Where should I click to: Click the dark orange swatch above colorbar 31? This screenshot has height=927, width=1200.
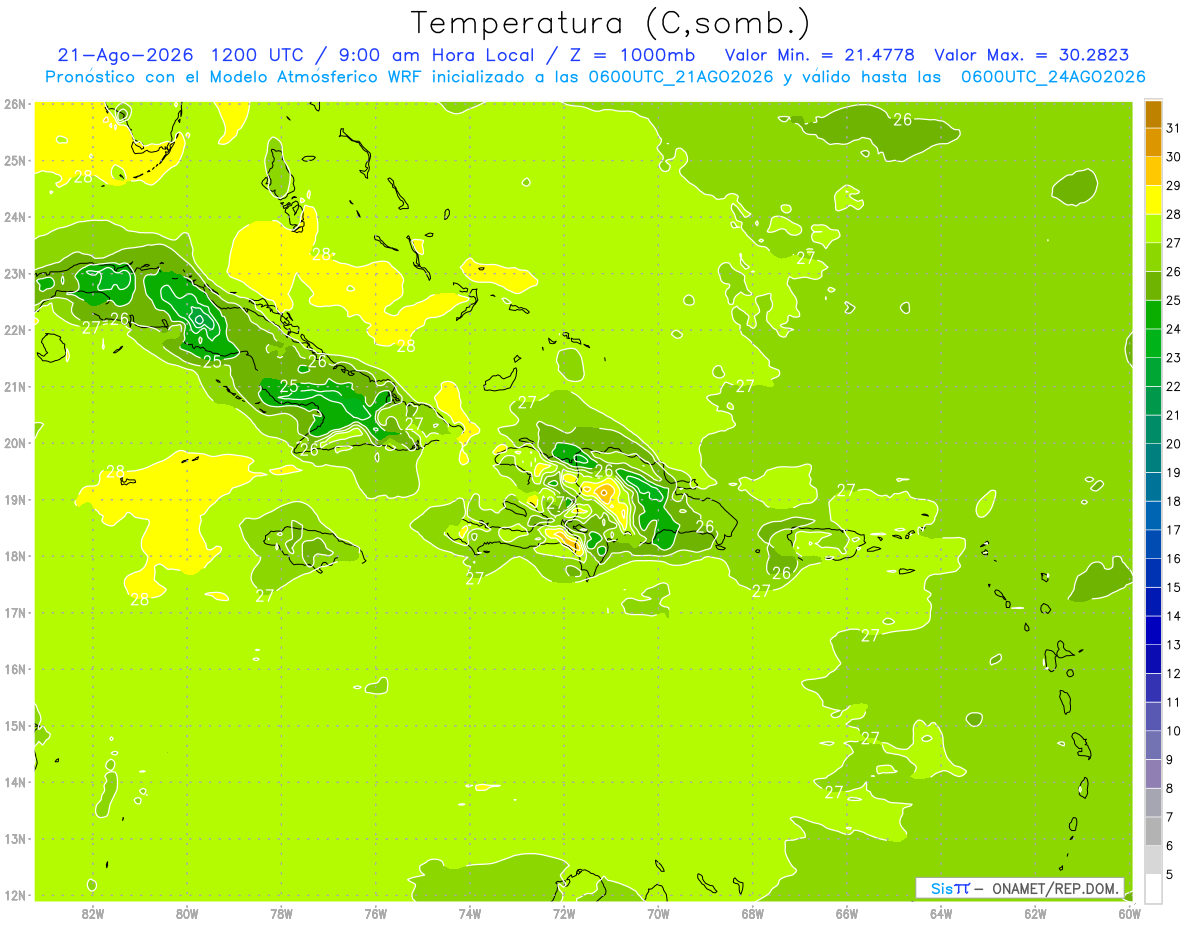point(1153,115)
